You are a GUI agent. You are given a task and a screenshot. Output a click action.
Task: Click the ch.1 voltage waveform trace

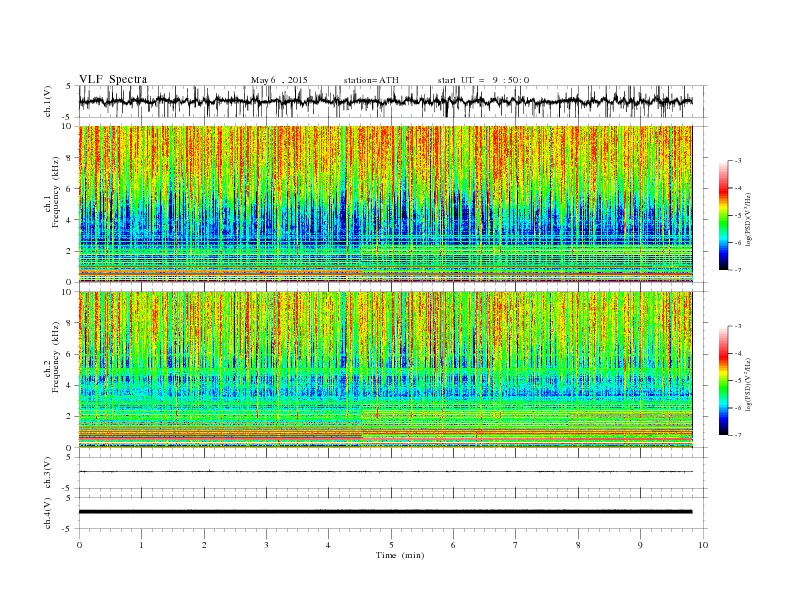point(385,101)
